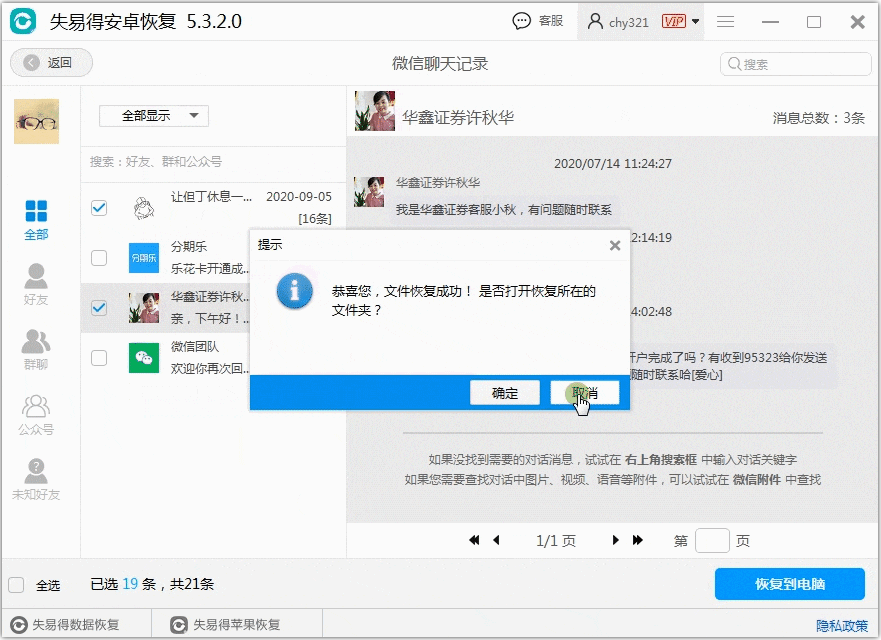
Task: Click the chat header avatar of 华鑫证券许秋华
Action: pyautogui.click(x=375, y=111)
